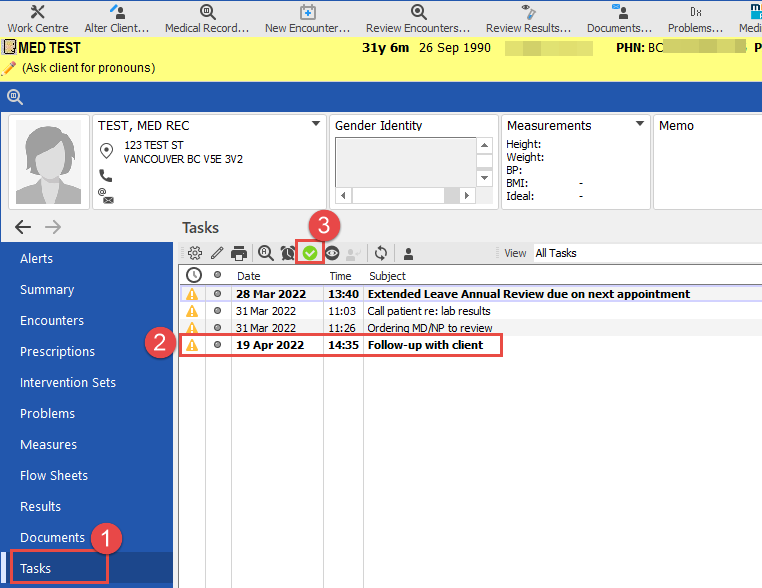Expand the Measurements panel dropdown arrow

(x=640, y=125)
